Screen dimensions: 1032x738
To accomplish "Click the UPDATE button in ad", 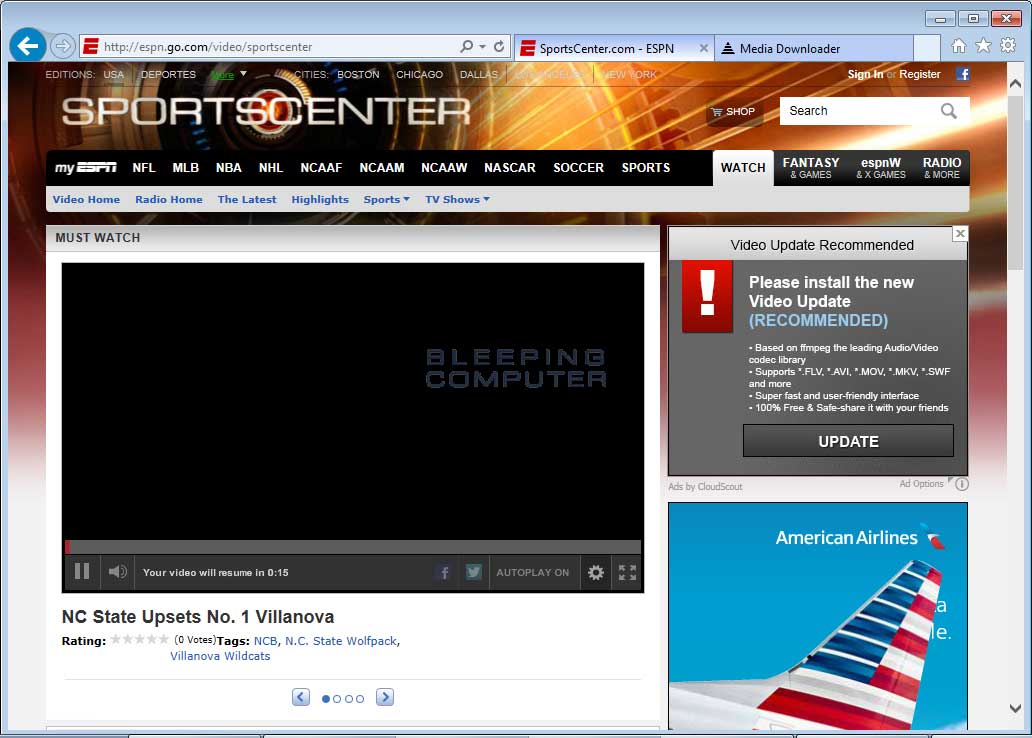I will tap(848, 441).
